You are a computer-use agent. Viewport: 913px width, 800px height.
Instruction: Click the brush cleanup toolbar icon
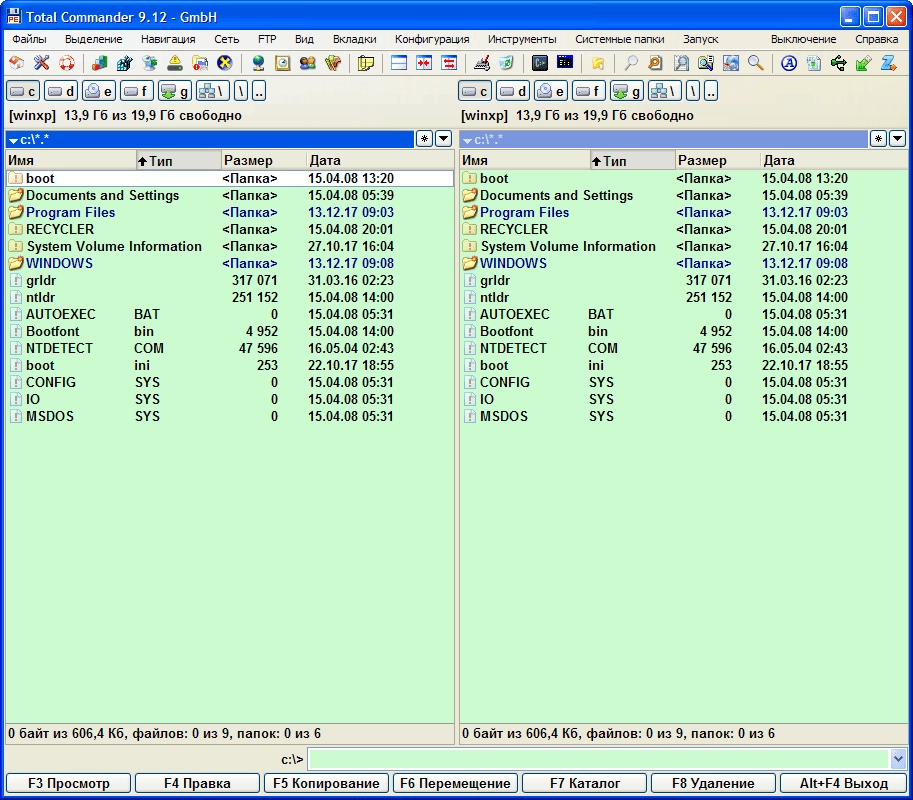(x=482, y=63)
